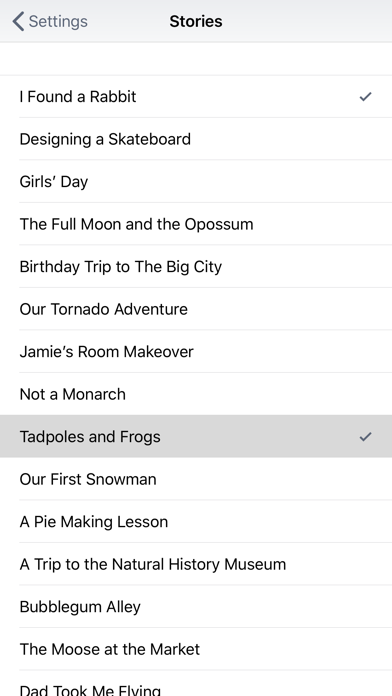The width and height of the screenshot is (392, 696).
Task: Pick Birthday Trip to The Big City
Action: 196,267
